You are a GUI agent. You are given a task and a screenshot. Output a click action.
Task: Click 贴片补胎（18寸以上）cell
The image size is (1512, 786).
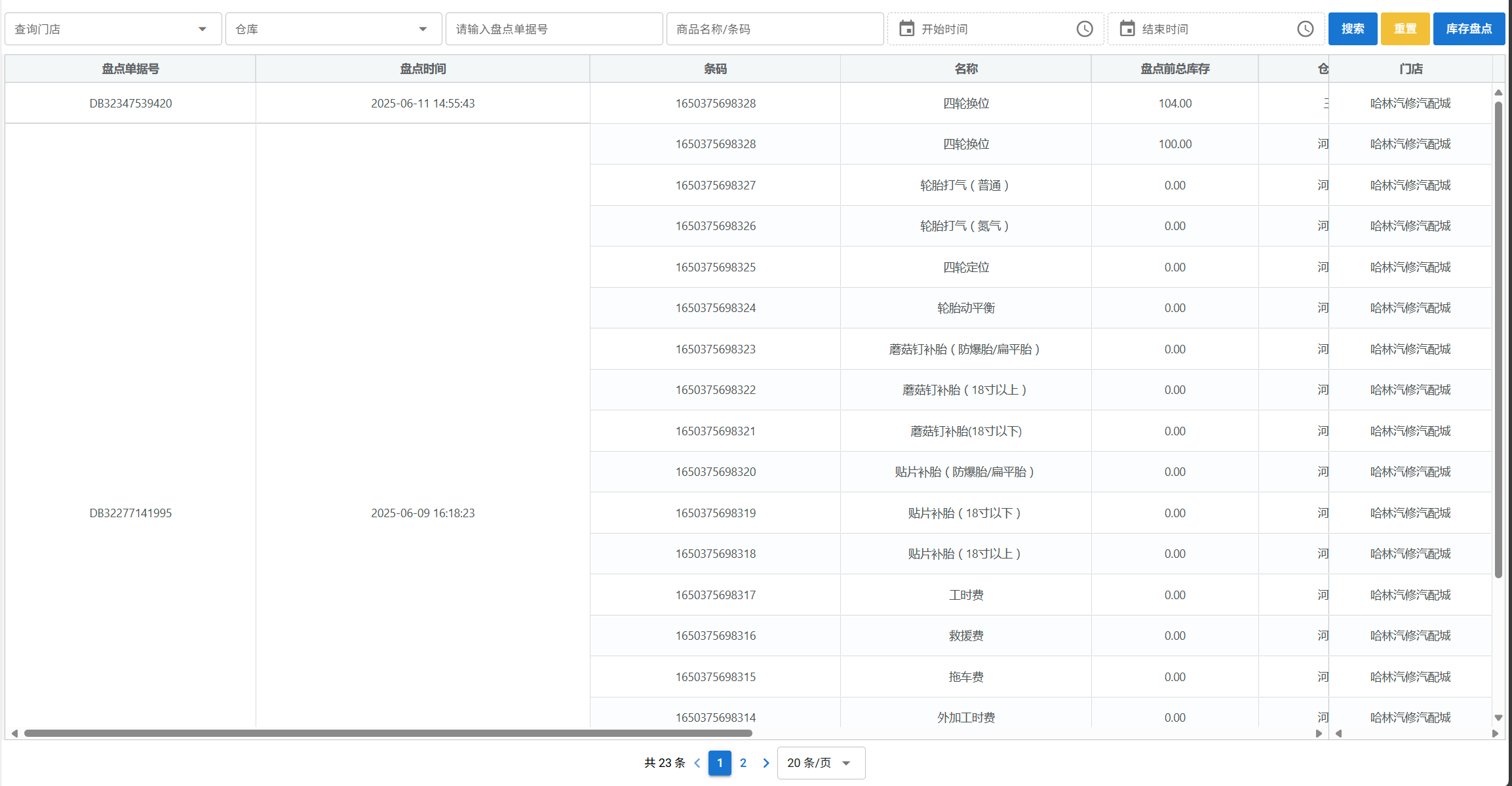966,554
